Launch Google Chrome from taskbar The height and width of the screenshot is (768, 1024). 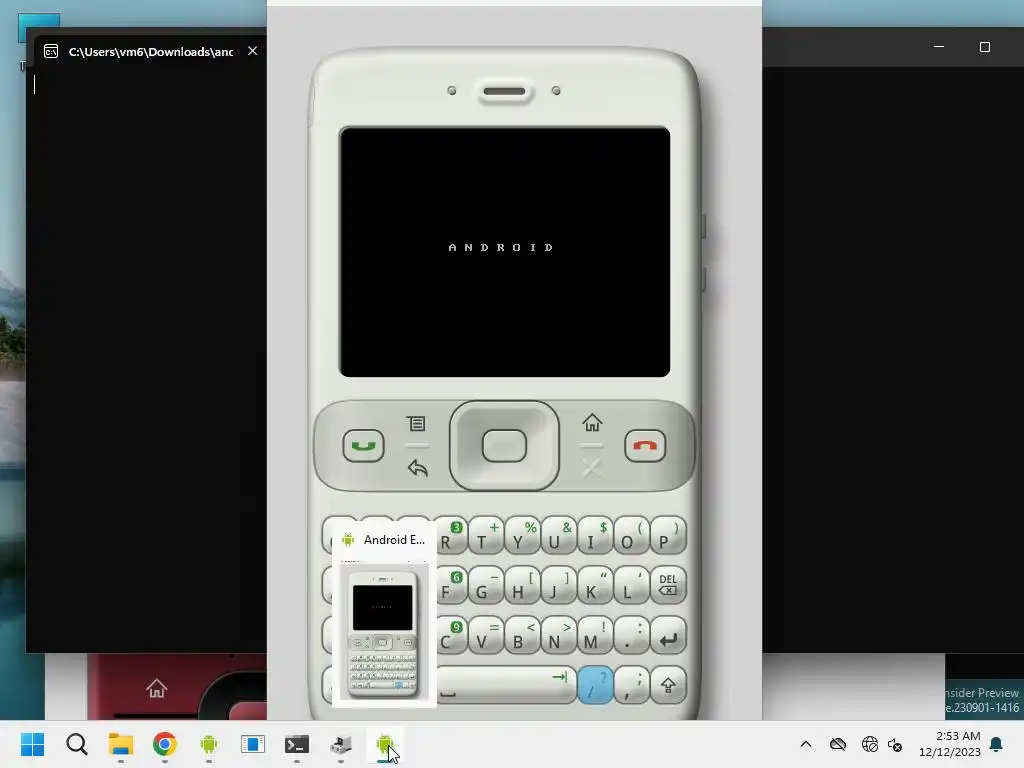tap(165, 744)
